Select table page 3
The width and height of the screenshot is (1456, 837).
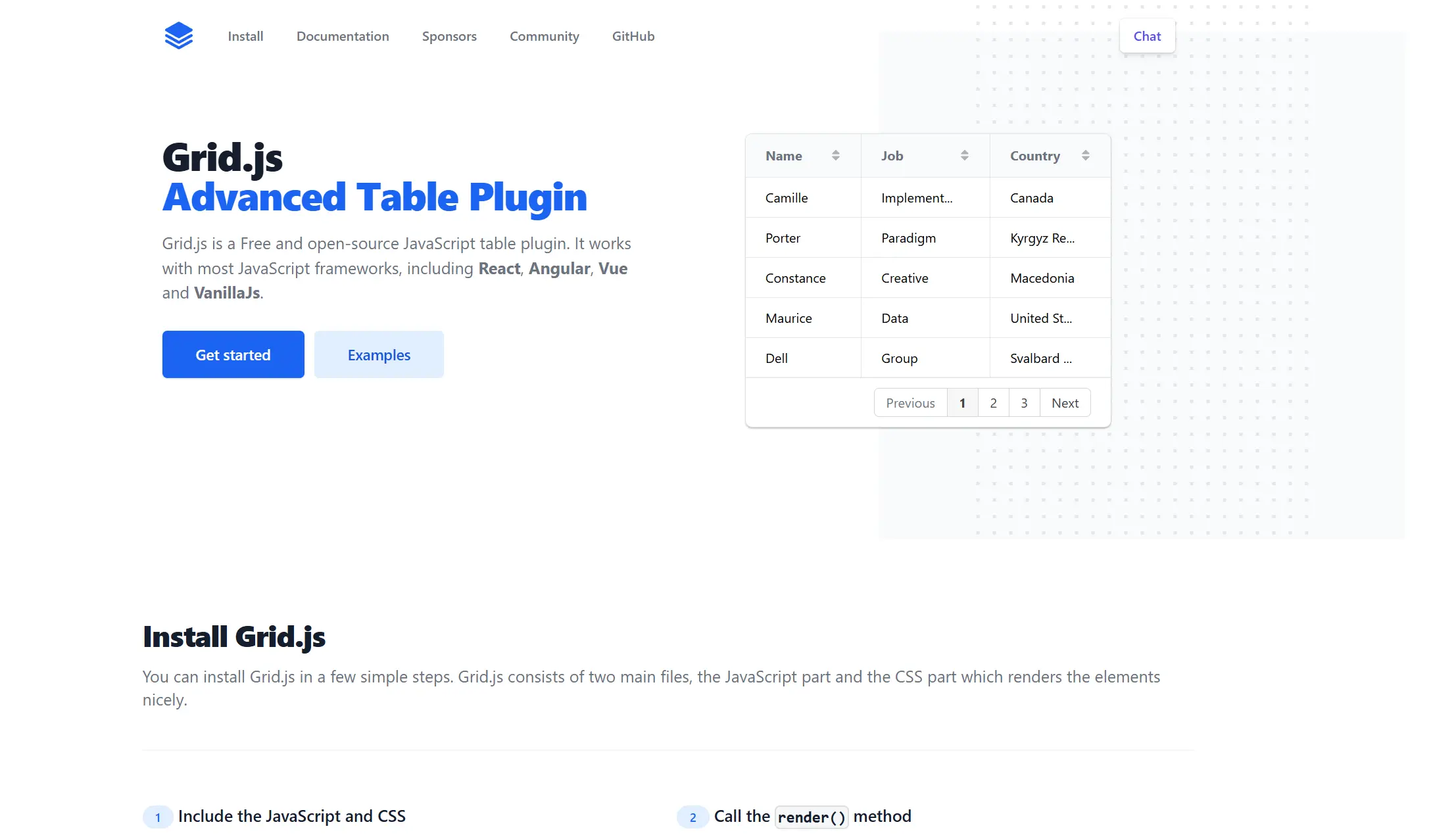1024,402
